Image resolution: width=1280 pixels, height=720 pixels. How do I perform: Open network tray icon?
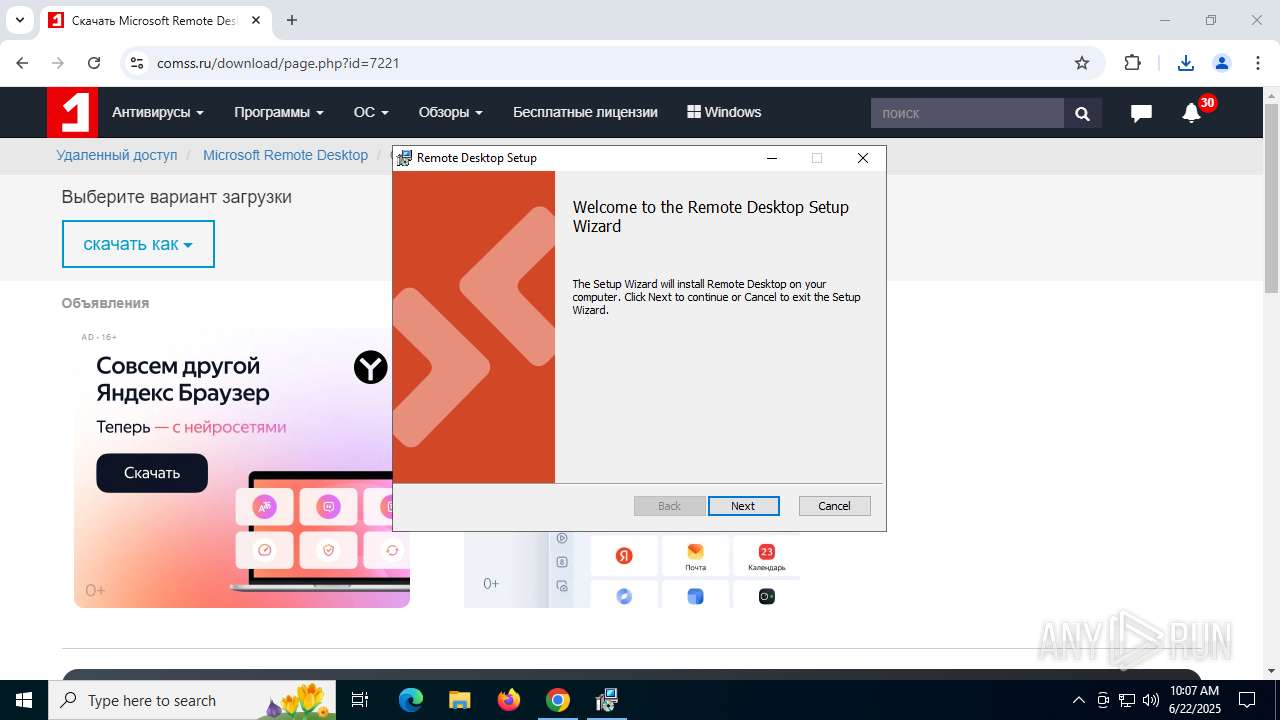click(x=1127, y=700)
